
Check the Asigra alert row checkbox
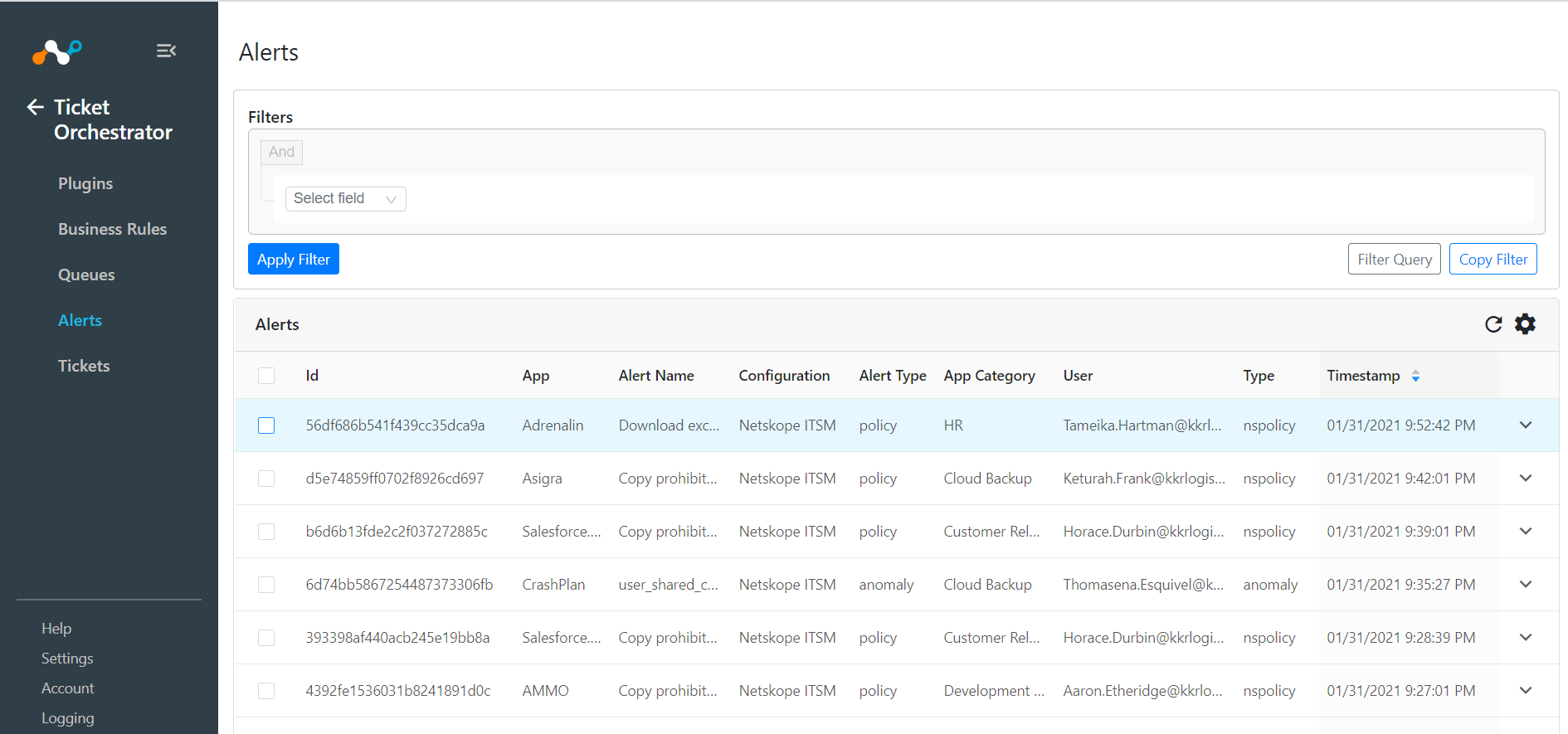point(266,479)
